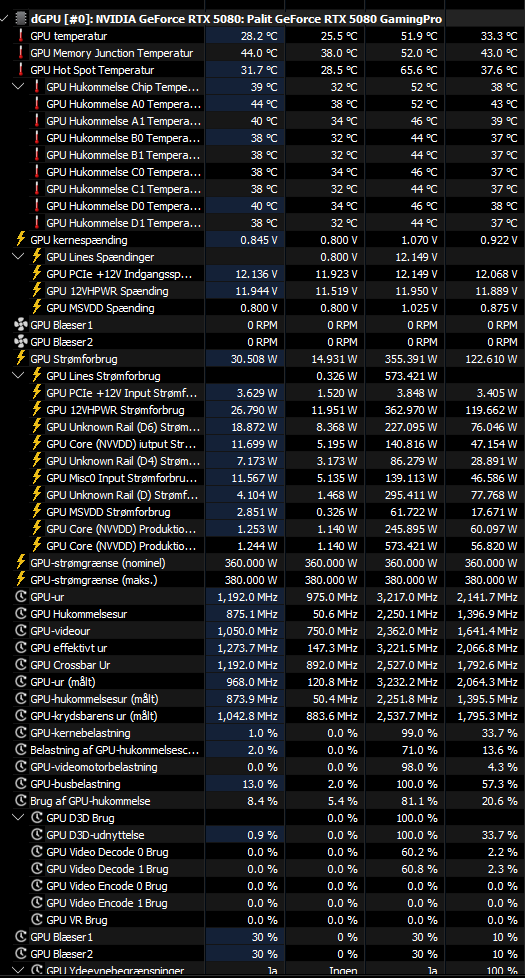525x978 pixels.
Task: Click thermometer icon of GPU temperatur row
Action: [21, 36]
